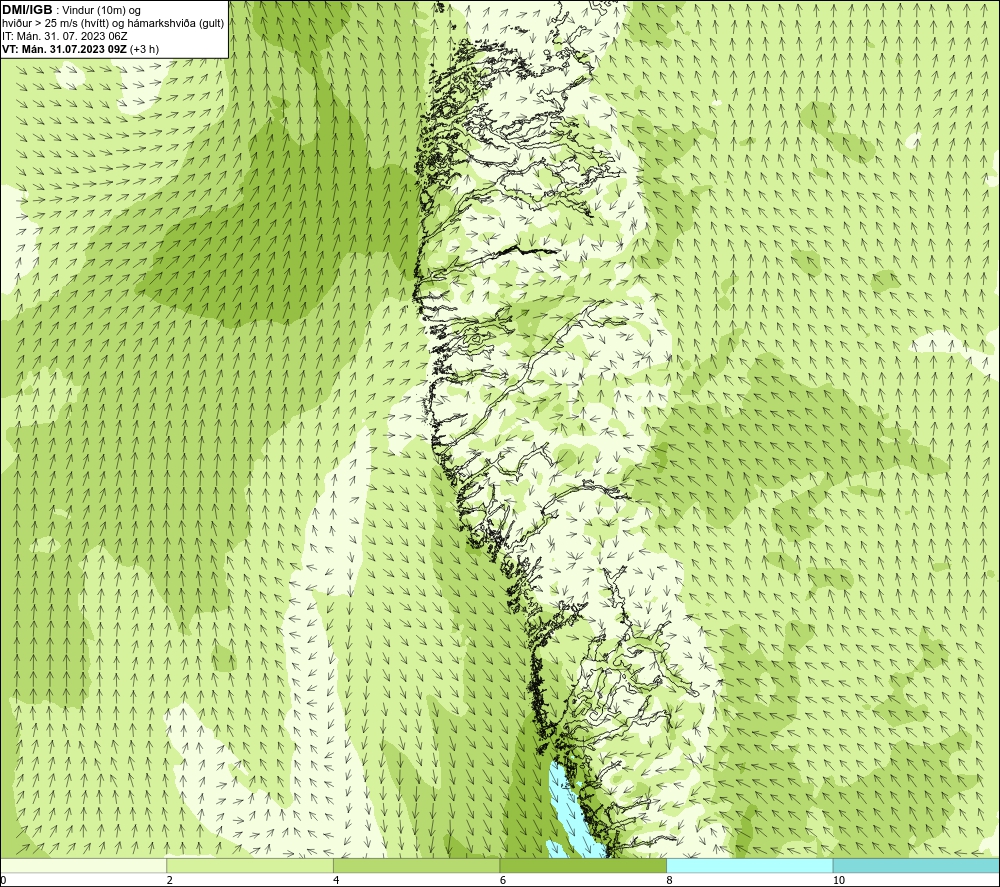Click the 6–8 m/s dark green swatch

point(583,865)
